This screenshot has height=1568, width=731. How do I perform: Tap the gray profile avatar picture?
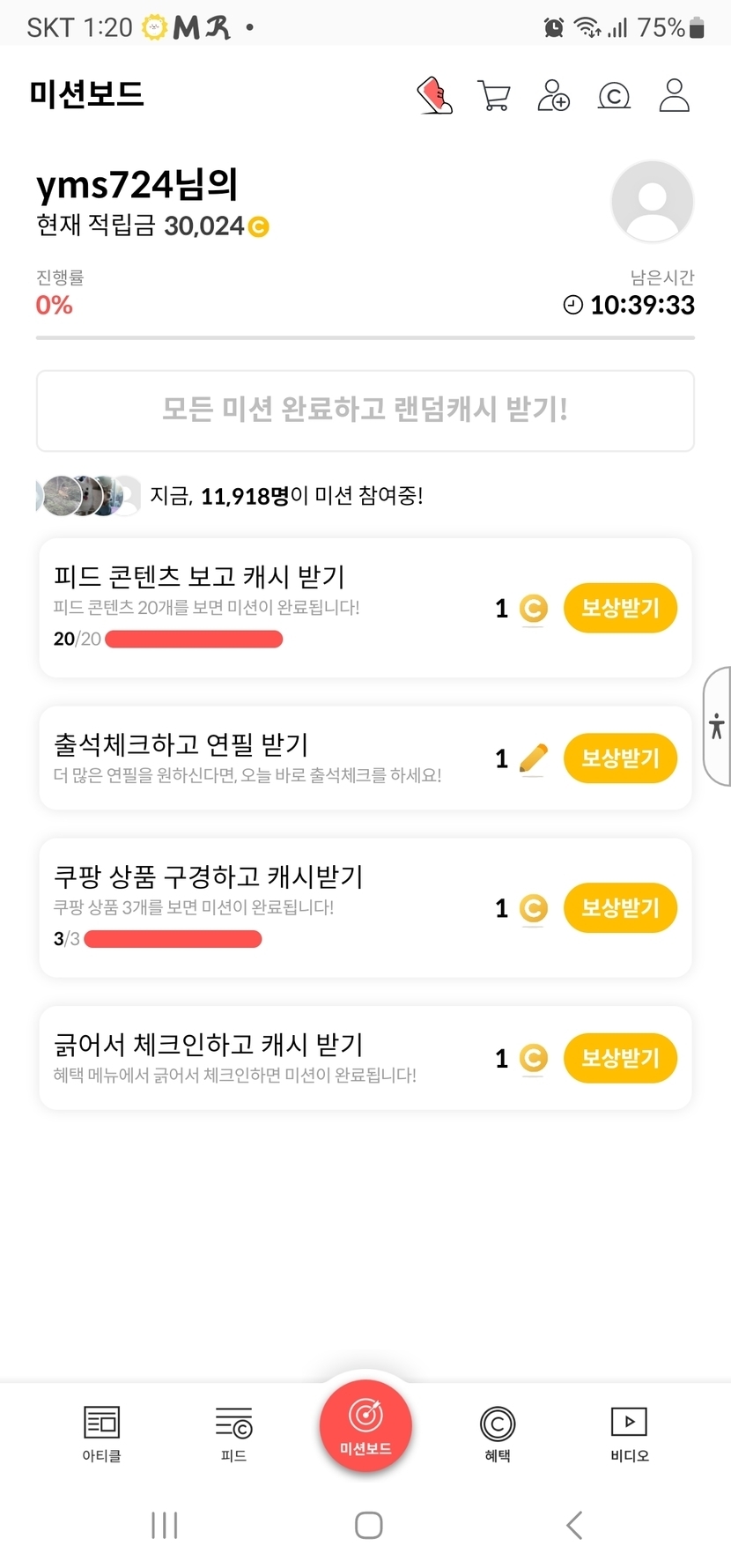pos(652,201)
